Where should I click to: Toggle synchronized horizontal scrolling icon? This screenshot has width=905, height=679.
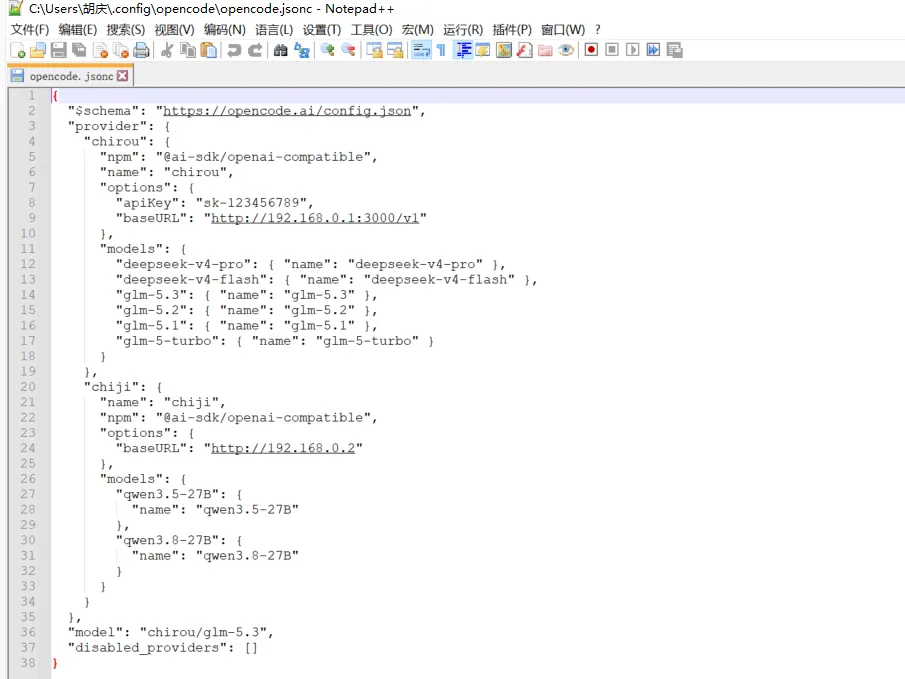click(395, 50)
